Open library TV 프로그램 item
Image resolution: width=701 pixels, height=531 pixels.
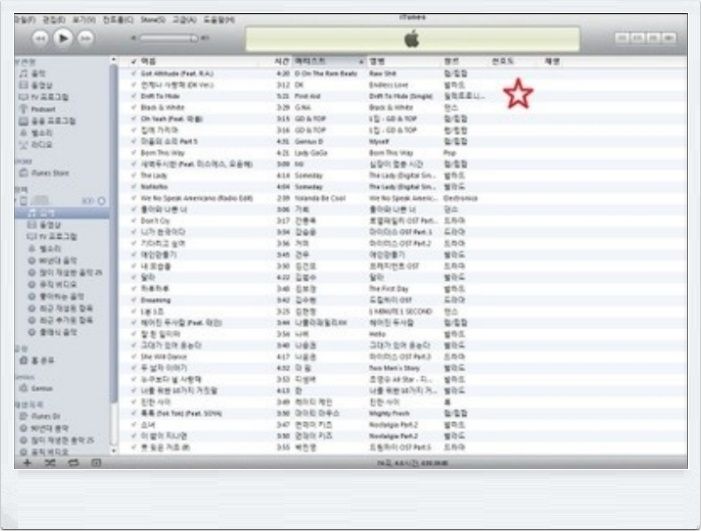point(43,97)
